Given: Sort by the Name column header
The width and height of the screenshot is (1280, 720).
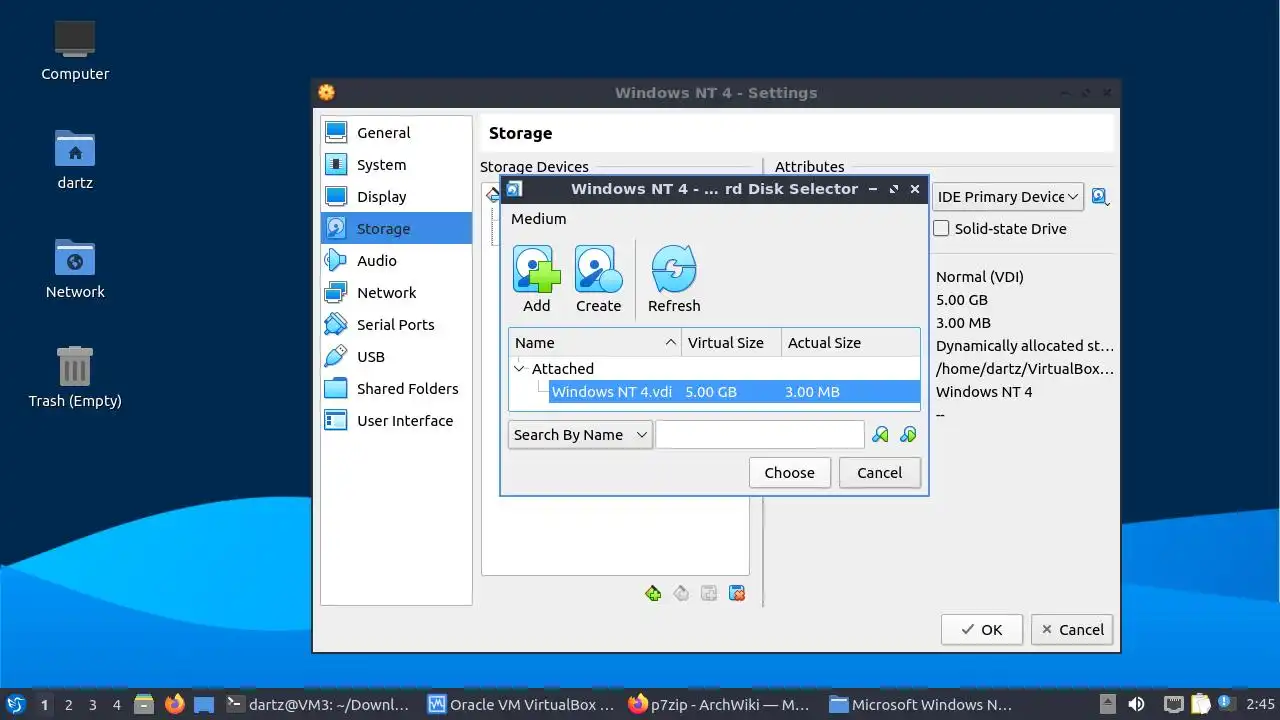Looking at the screenshot, I should [595, 342].
